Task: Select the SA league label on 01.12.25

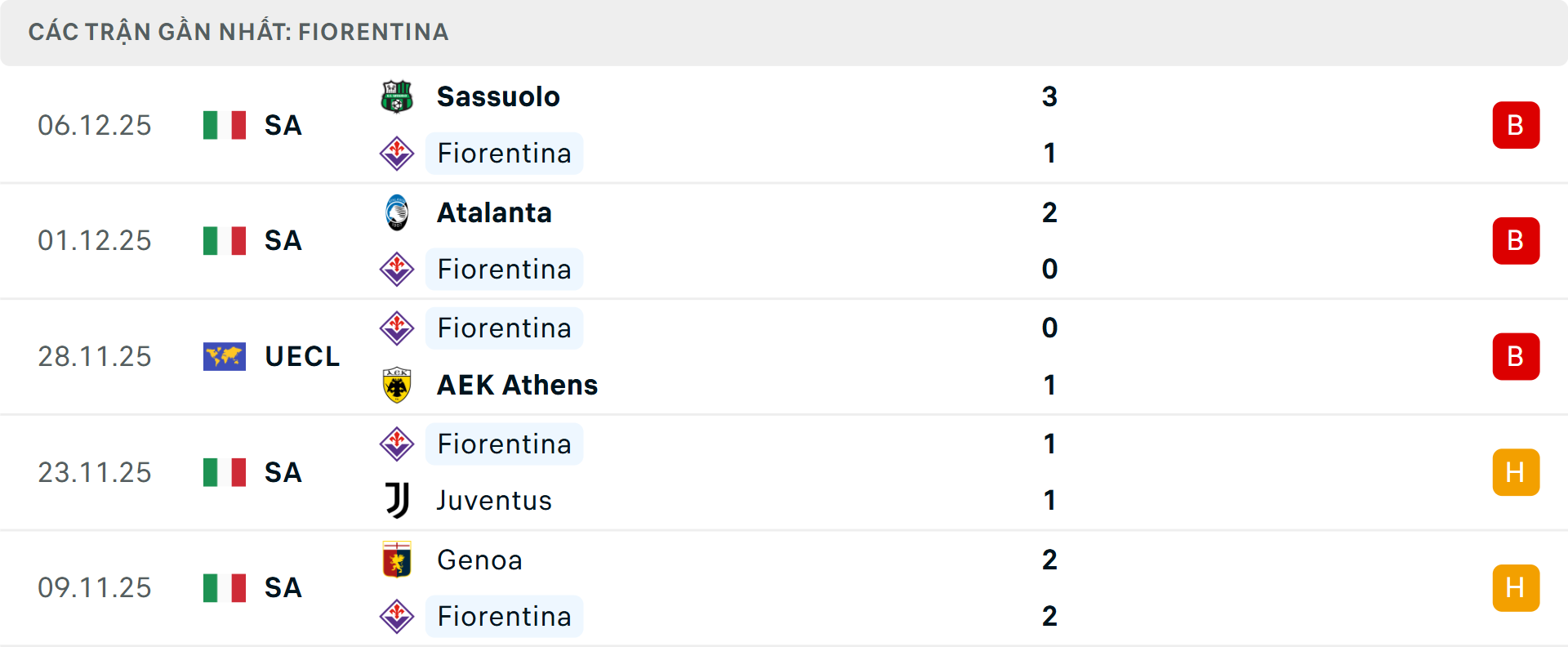Action: tap(283, 240)
